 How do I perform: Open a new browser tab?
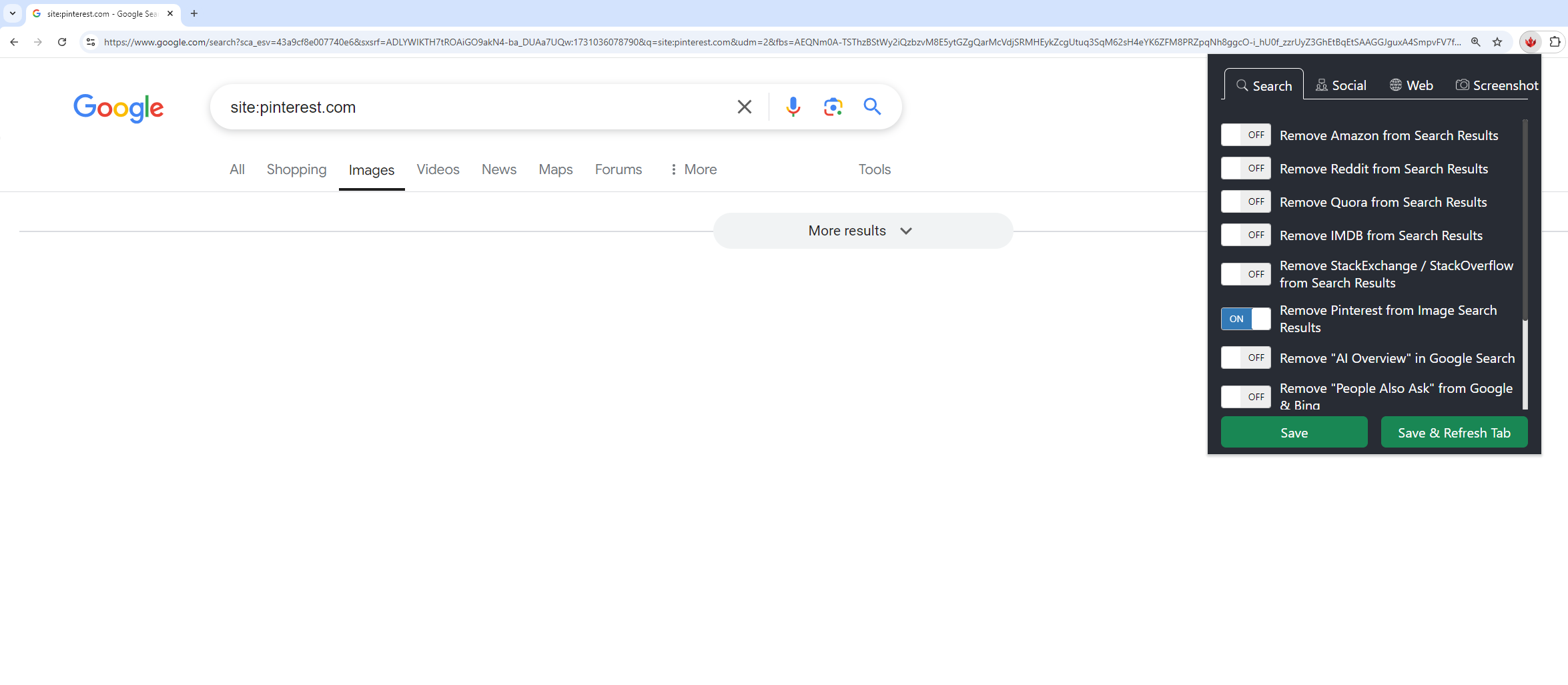(194, 13)
